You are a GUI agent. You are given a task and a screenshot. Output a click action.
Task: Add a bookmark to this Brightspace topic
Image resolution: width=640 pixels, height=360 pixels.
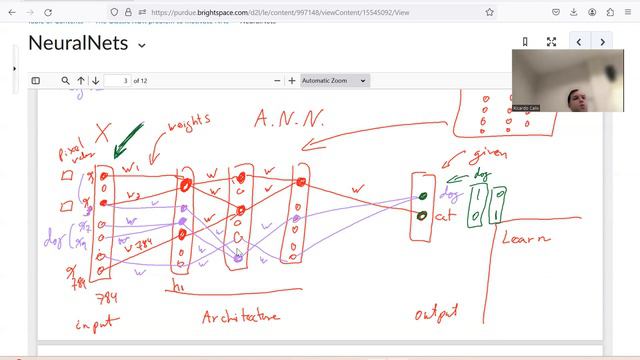pyautogui.click(x=525, y=42)
